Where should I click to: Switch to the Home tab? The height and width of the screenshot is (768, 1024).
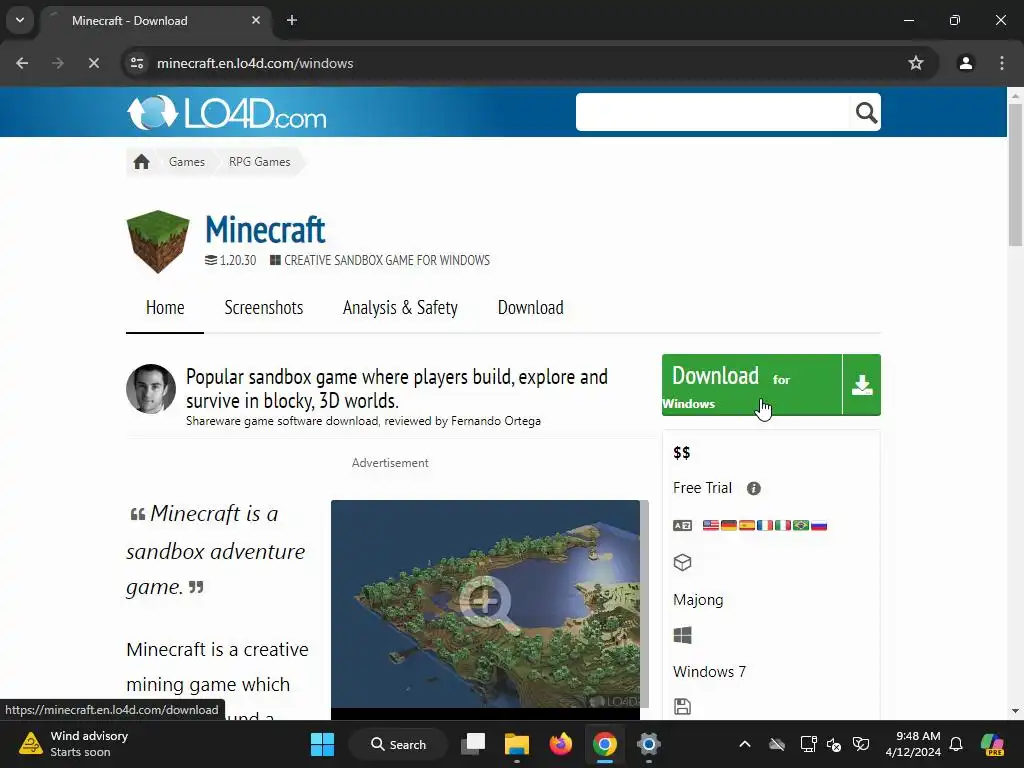[165, 308]
